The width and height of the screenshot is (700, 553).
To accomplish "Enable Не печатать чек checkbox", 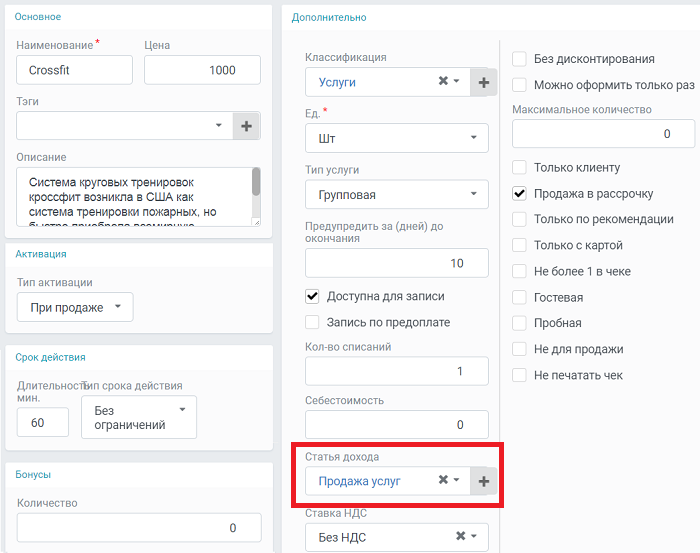I will (x=519, y=375).
